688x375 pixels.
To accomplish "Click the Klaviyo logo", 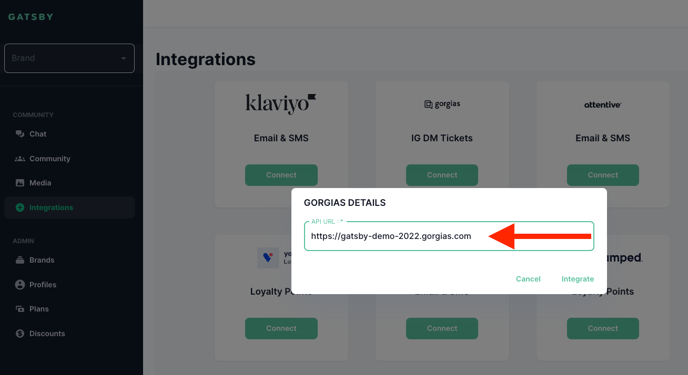I will [x=281, y=104].
